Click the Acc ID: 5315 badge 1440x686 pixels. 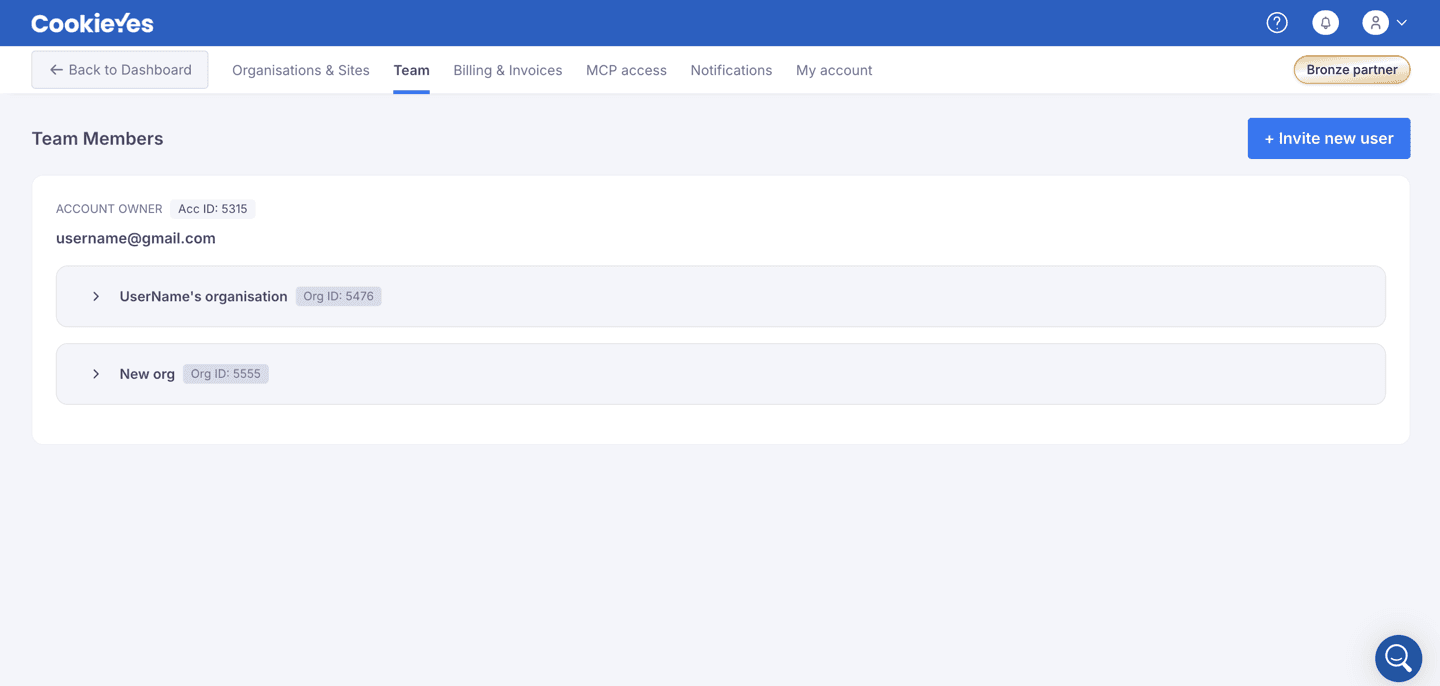pos(213,209)
